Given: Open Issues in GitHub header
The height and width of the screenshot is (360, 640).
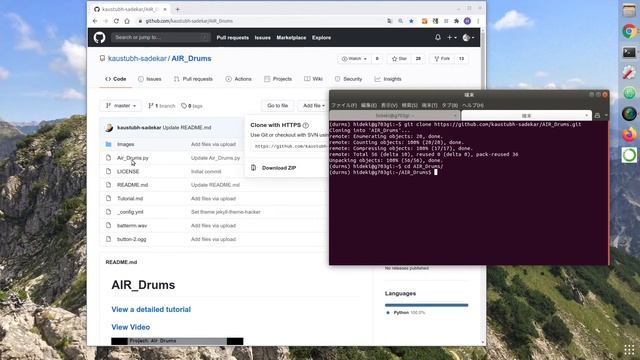Looking at the screenshot, I should (x=262, y=38).
